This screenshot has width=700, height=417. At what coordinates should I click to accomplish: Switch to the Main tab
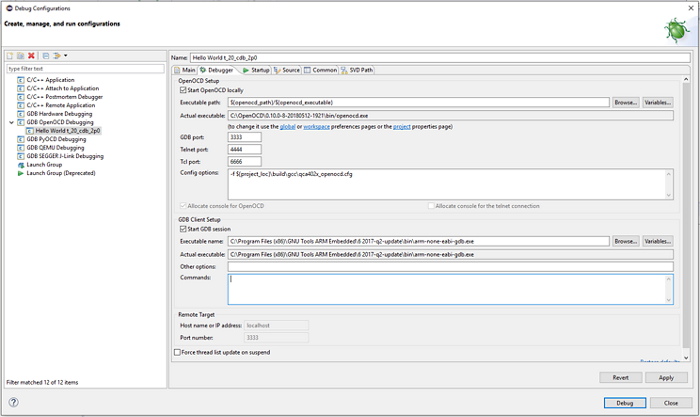185,70
